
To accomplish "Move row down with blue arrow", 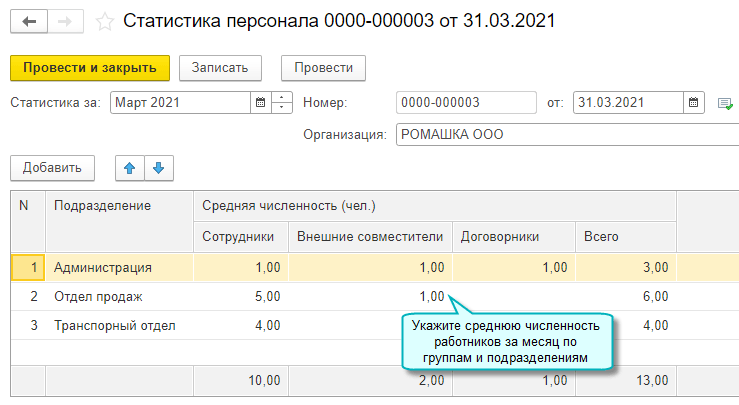I will tap(156, 167).
